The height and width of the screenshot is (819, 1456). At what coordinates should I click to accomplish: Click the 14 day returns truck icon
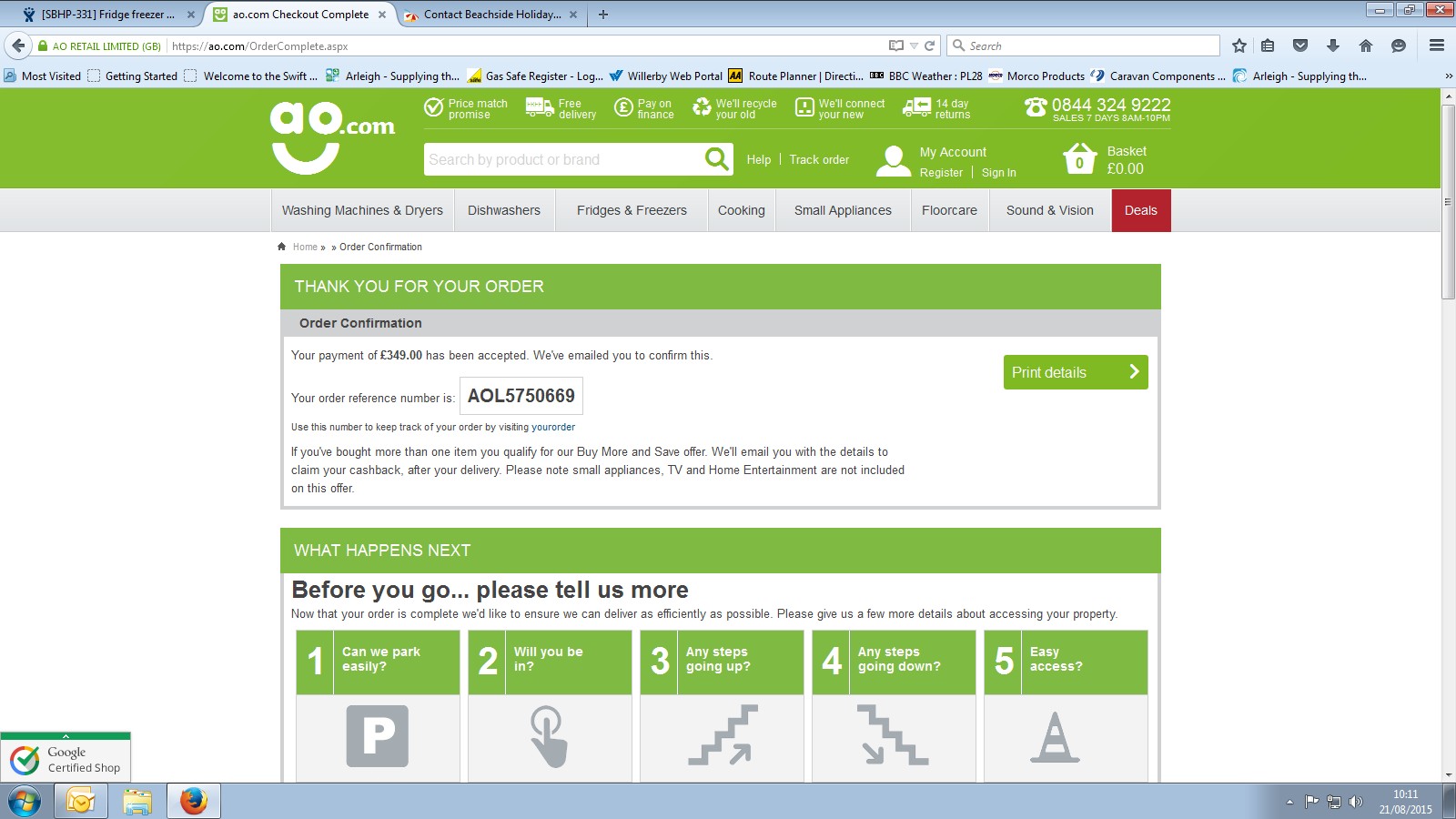click(x=916, y=107)
